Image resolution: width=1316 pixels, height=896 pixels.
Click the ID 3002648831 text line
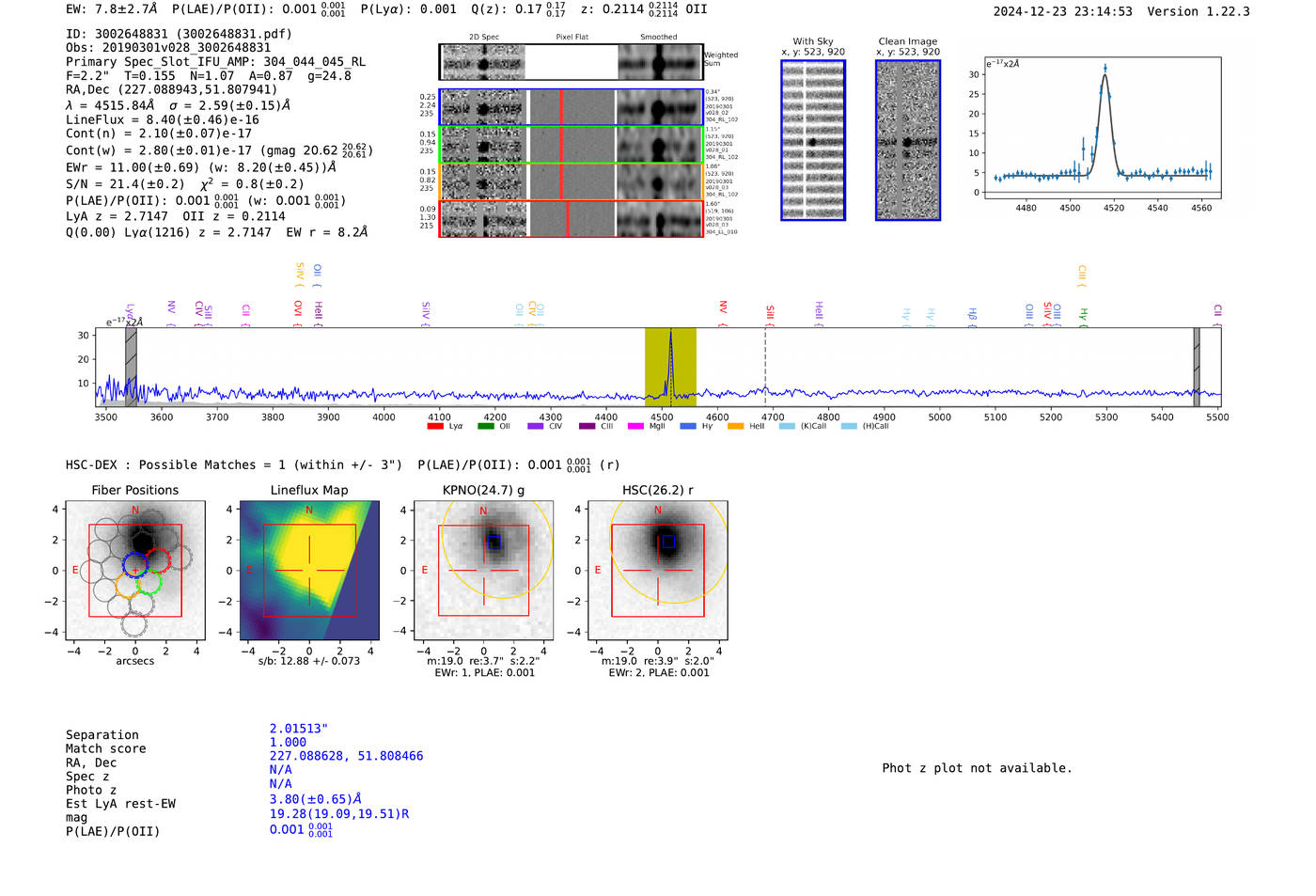179,34
